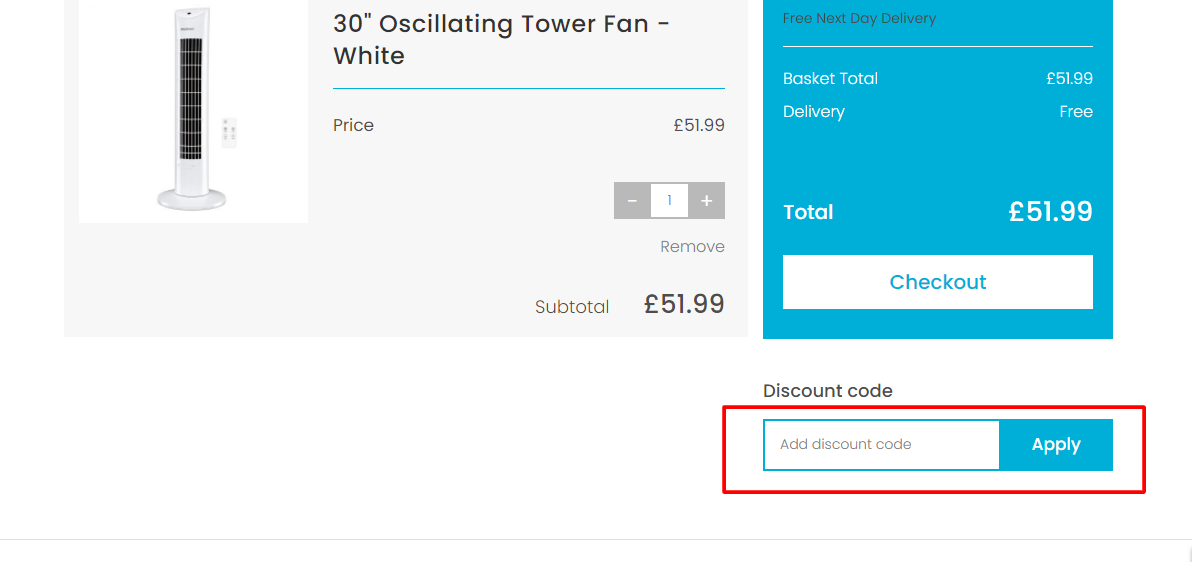Select the Price label in item row
1192x562 pixels.
click(353, 125)
